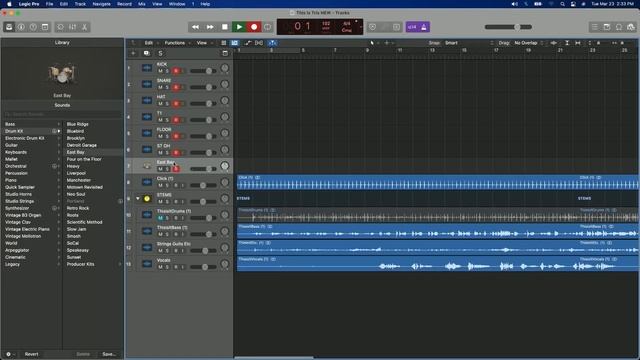Toggle the Metronome click button

[x=424, y=27]
